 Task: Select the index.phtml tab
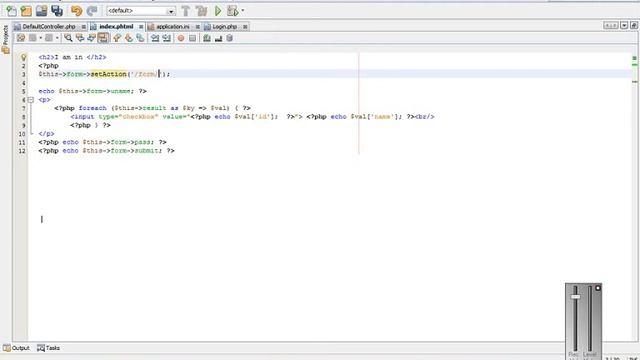[x=116, y=27]
